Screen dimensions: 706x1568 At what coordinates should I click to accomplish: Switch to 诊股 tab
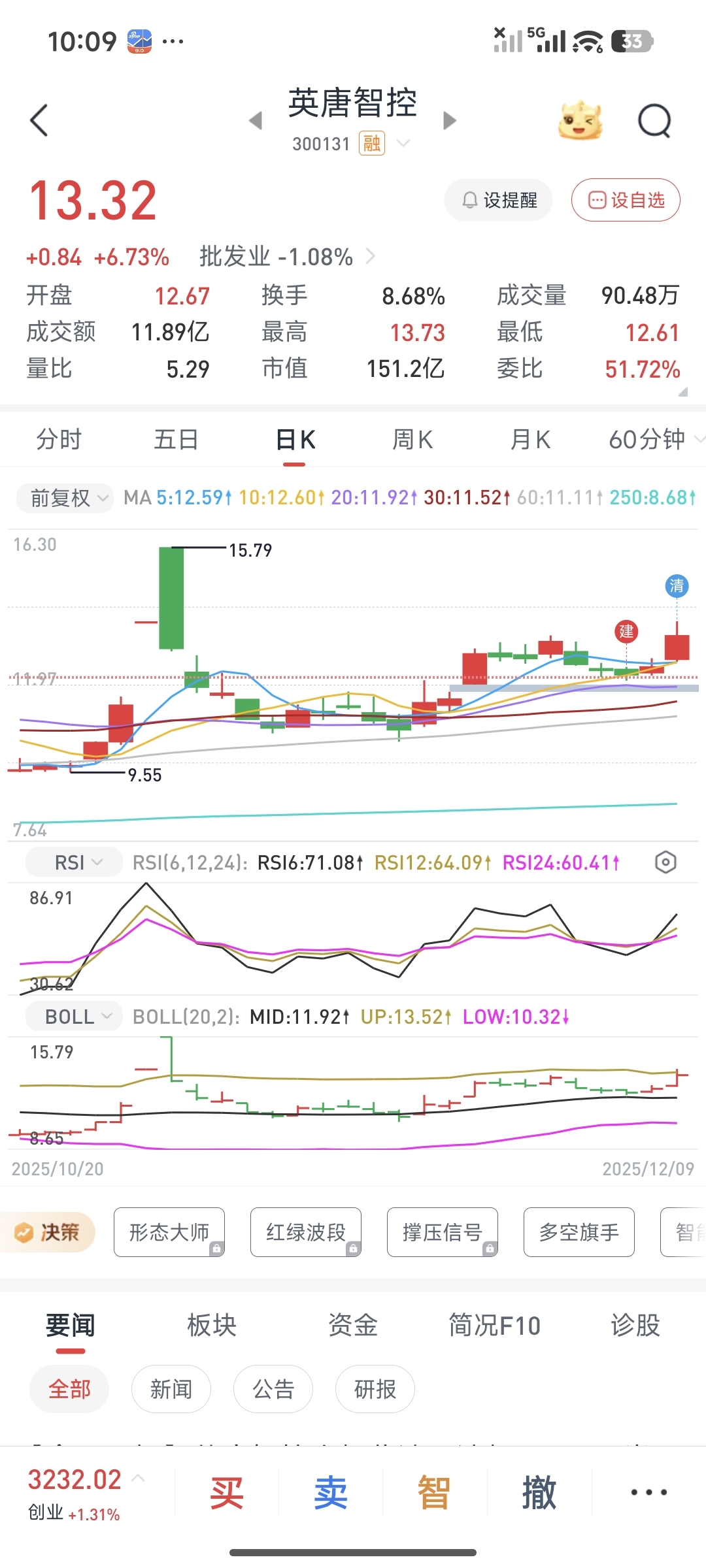[635, 1326]
